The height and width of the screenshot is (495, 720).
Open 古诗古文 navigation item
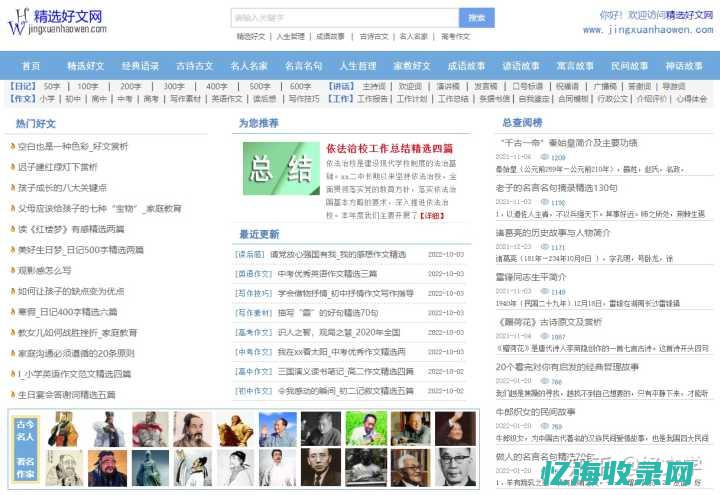click(x=195, y=66)
